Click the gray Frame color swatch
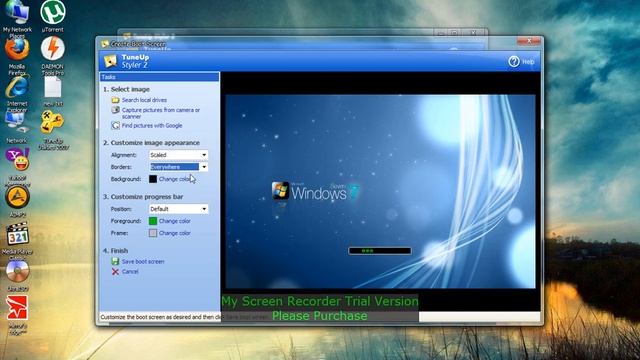This screenshot has width=640, height=360. coord(153,233)
